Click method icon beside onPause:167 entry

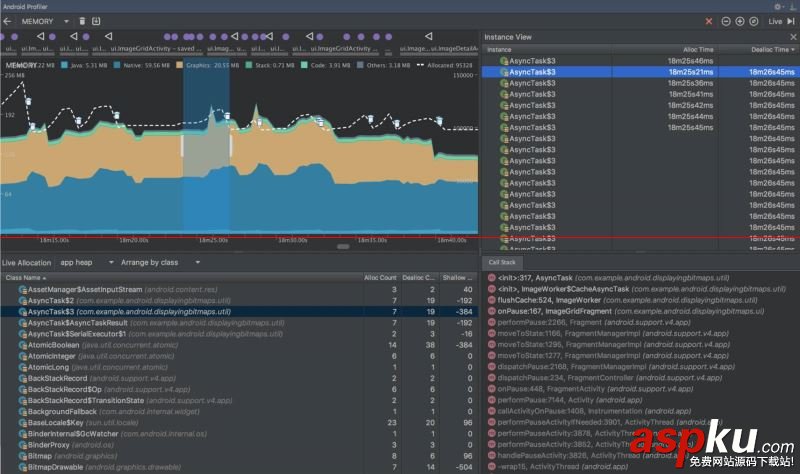coord(491,311)
